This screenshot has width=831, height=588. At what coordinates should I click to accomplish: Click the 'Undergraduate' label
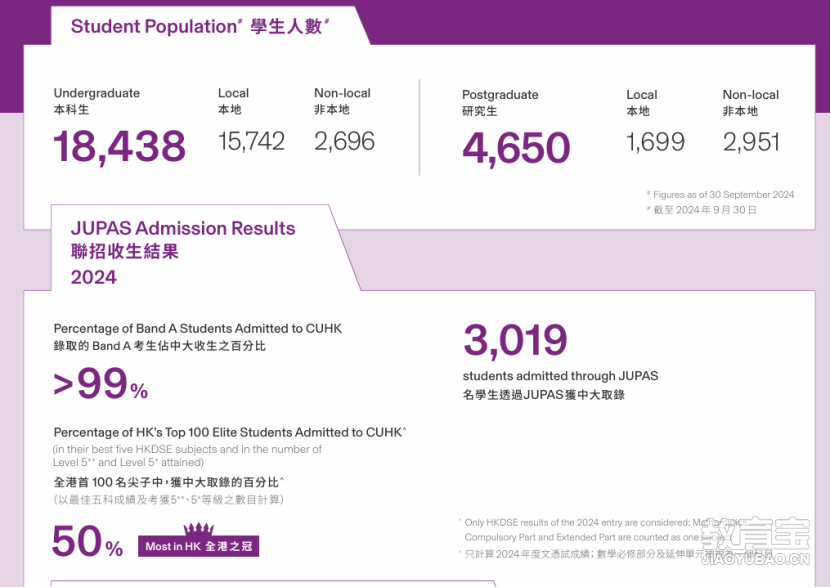tap(96, 93)
